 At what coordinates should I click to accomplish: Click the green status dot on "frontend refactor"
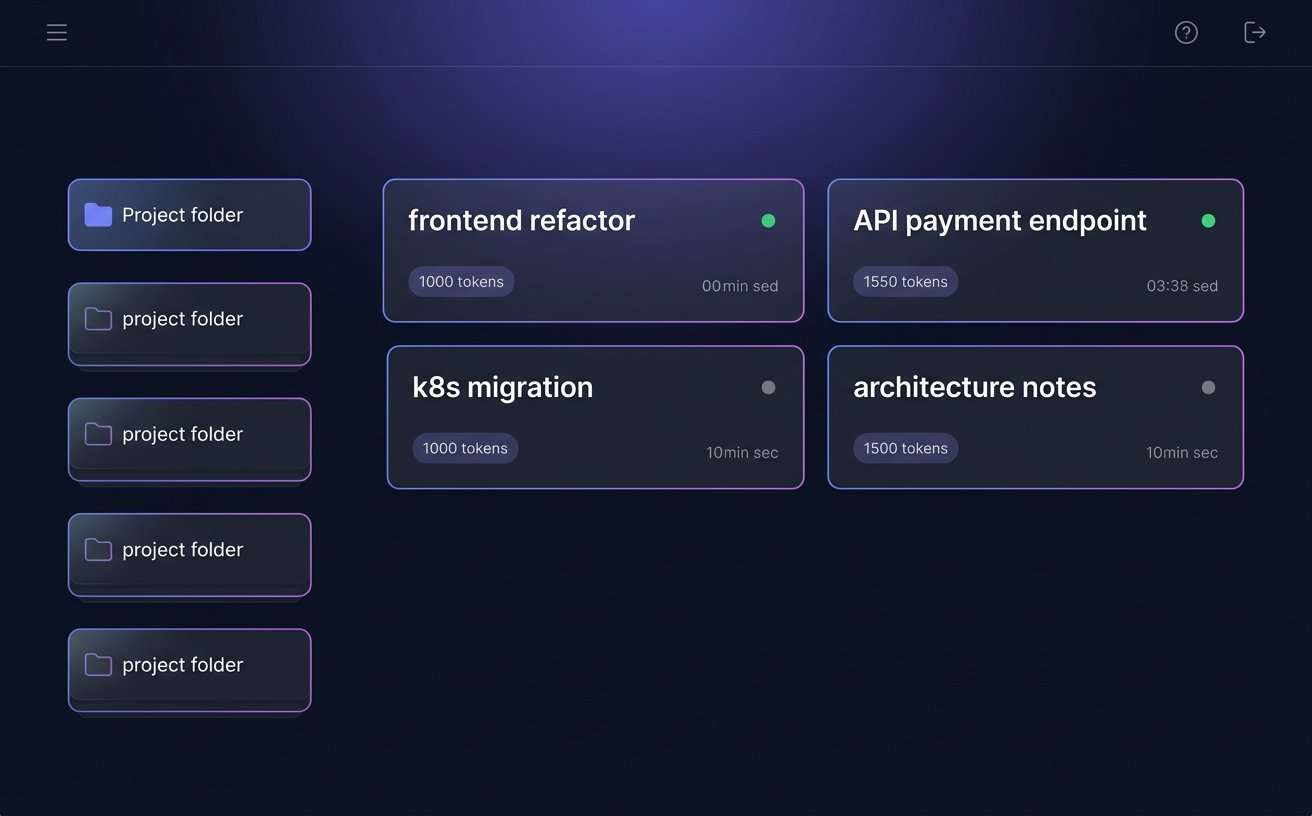[x=768, y=220]
